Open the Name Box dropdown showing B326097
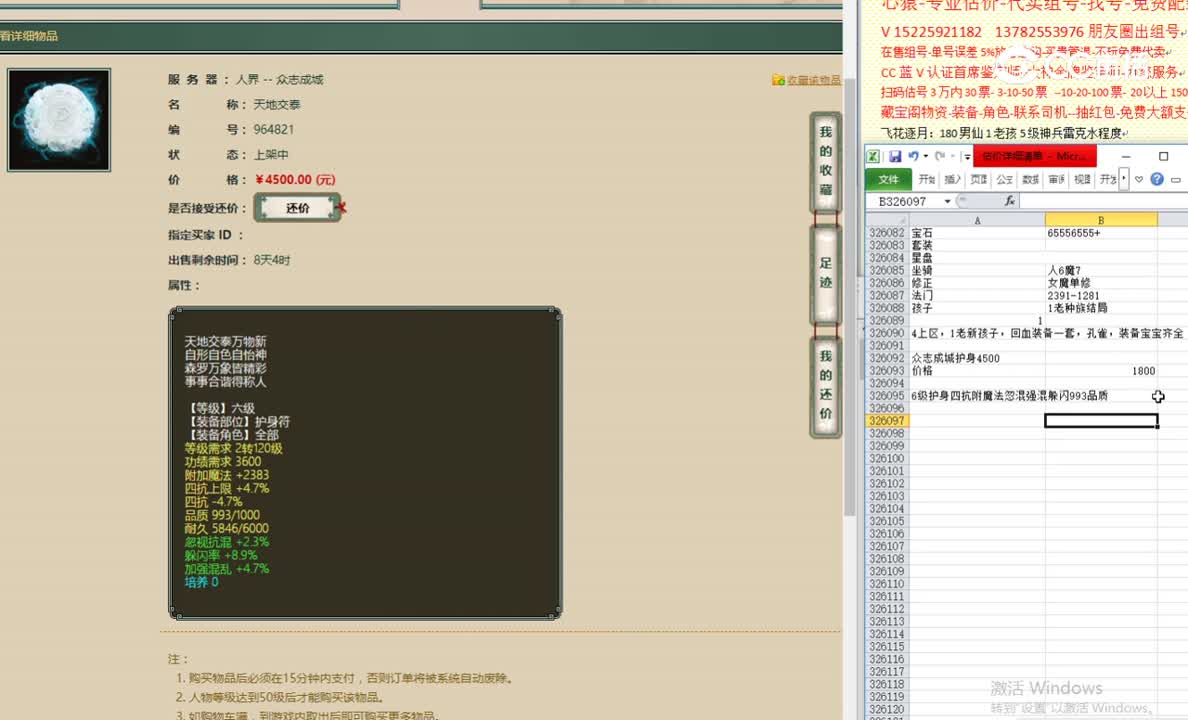Screen dimensions: 1188x720 (946, 200)
